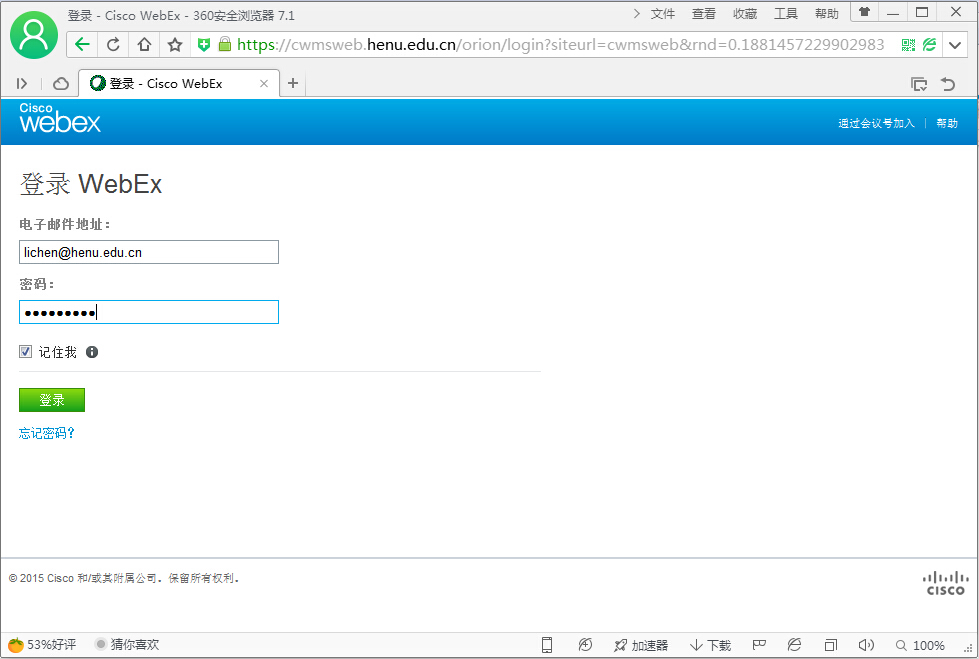Bookmark page with the star icon
Viewport: 979px width, 659px height.
(x=175, y=44)
